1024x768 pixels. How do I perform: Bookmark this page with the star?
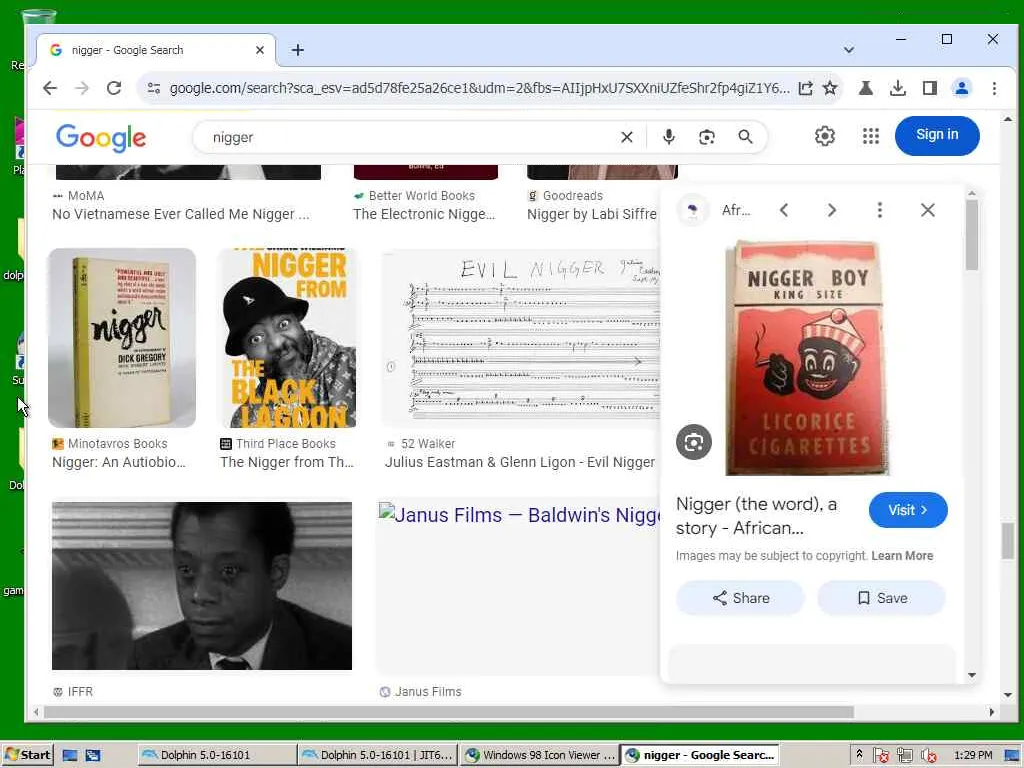pos(830,88)
